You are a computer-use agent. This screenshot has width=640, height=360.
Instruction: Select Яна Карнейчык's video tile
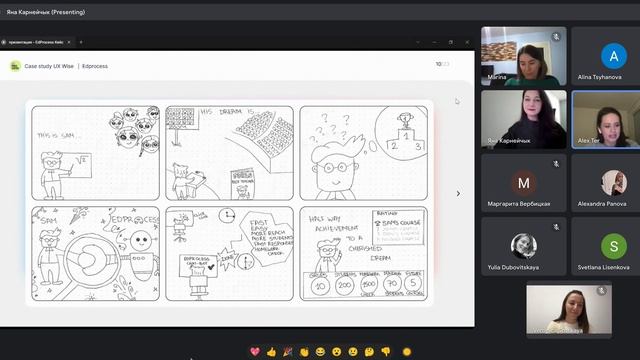pyautogui.click(x=524, y=120)
